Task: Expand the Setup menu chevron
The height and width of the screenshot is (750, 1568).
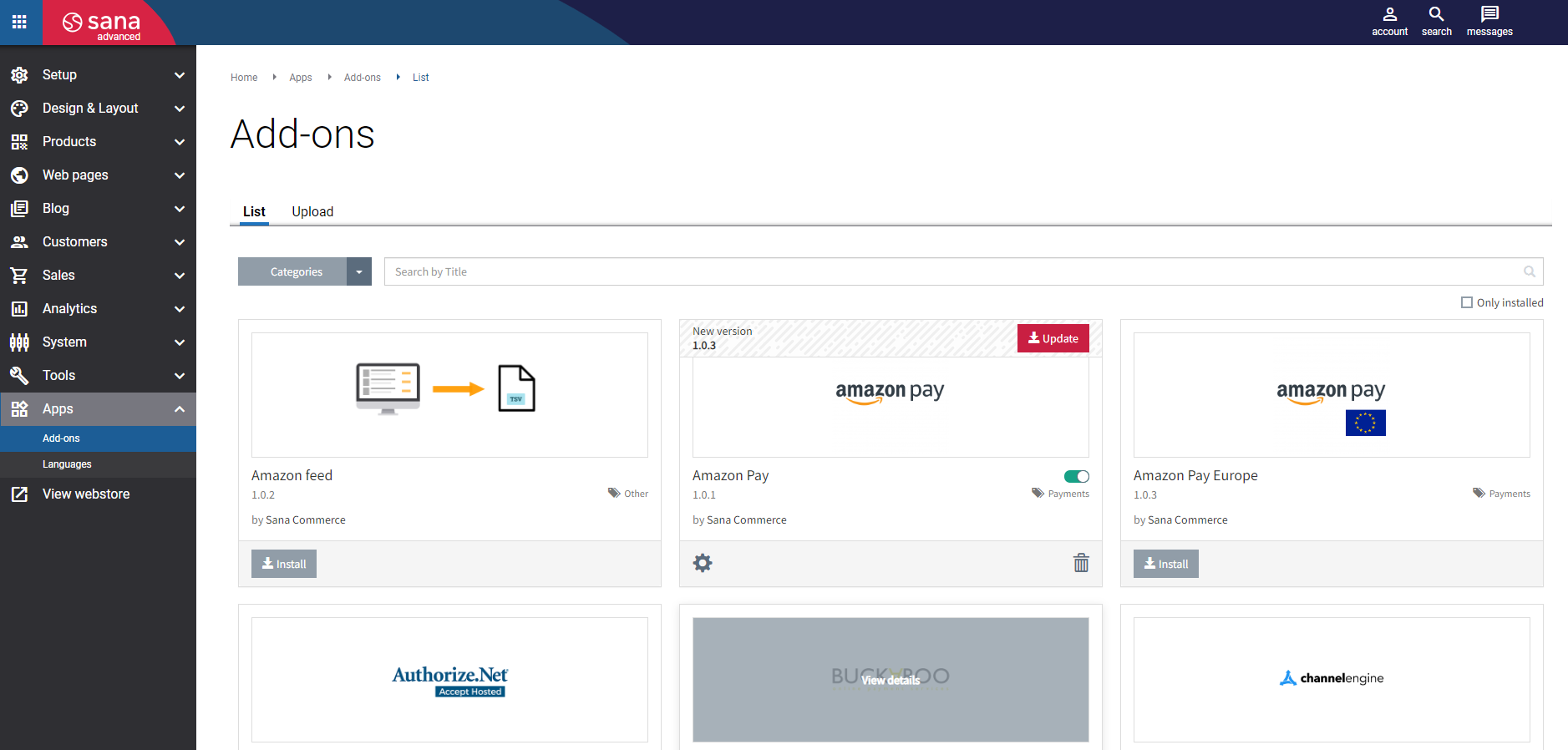Action: 180,75
